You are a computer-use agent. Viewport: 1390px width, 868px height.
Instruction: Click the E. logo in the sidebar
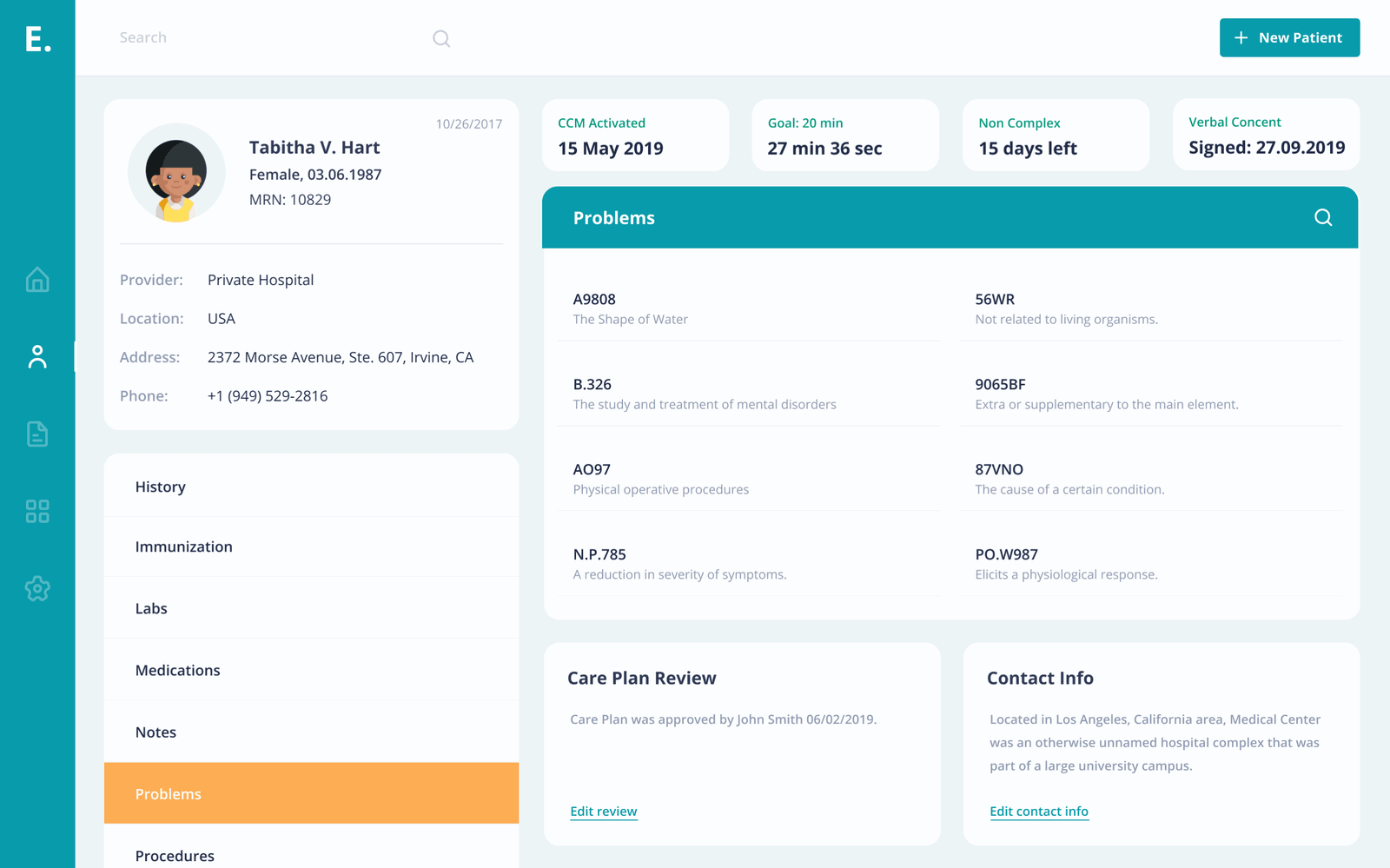pos(37,38)
